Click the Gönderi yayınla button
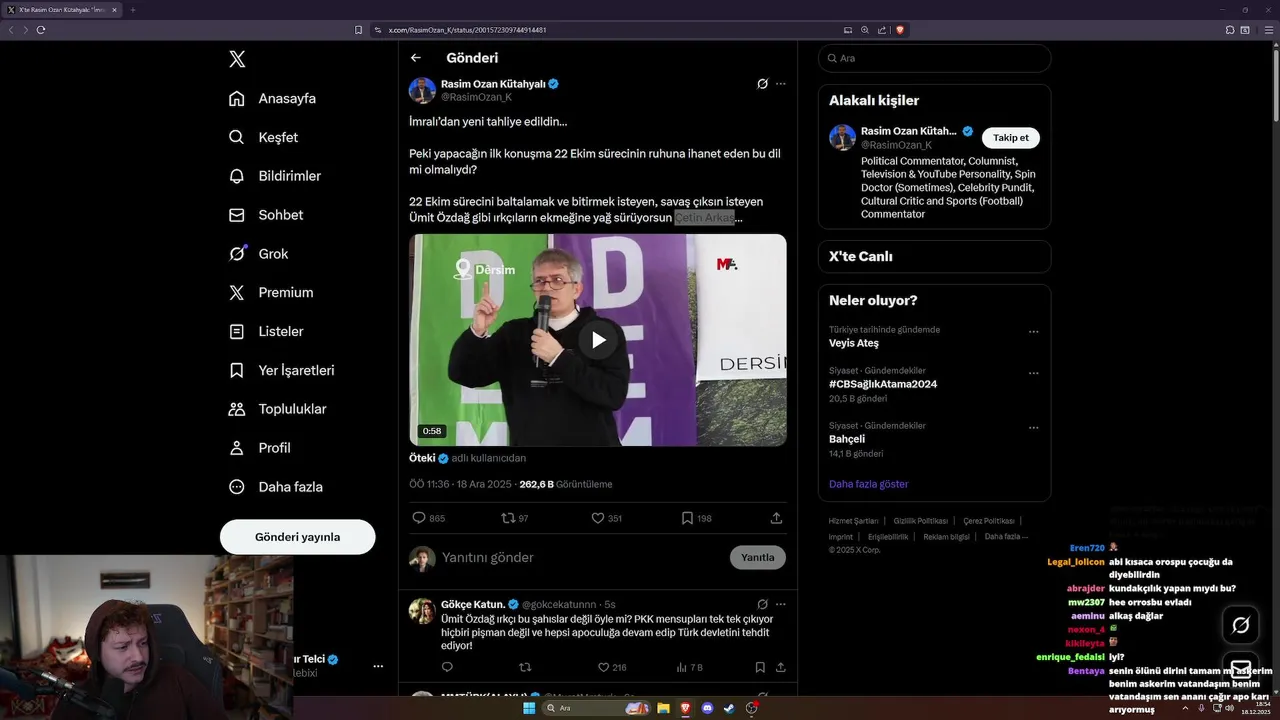This screenshot has height=720, width=1280. pyautogui.click(x=297, y=537)
